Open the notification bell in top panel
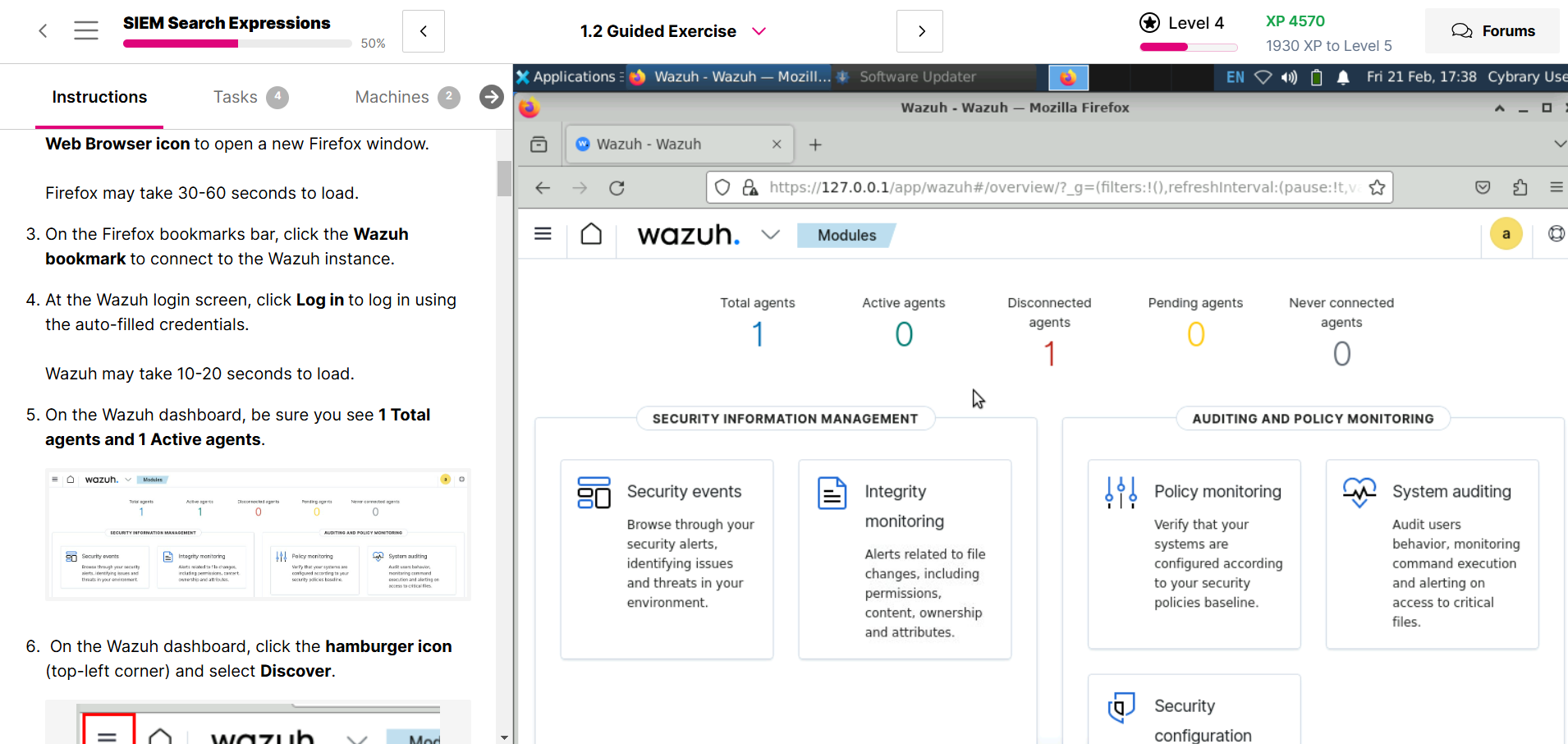Viewport: 1568px width, 744px height. (1343, 77)
